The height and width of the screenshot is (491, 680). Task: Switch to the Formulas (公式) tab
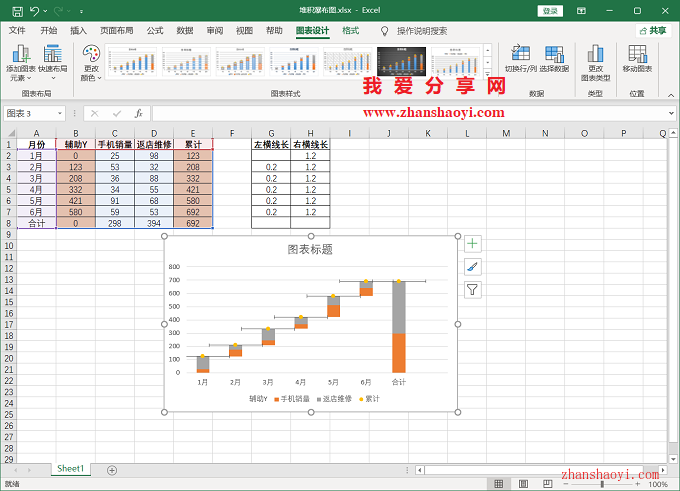coord(155,30)
